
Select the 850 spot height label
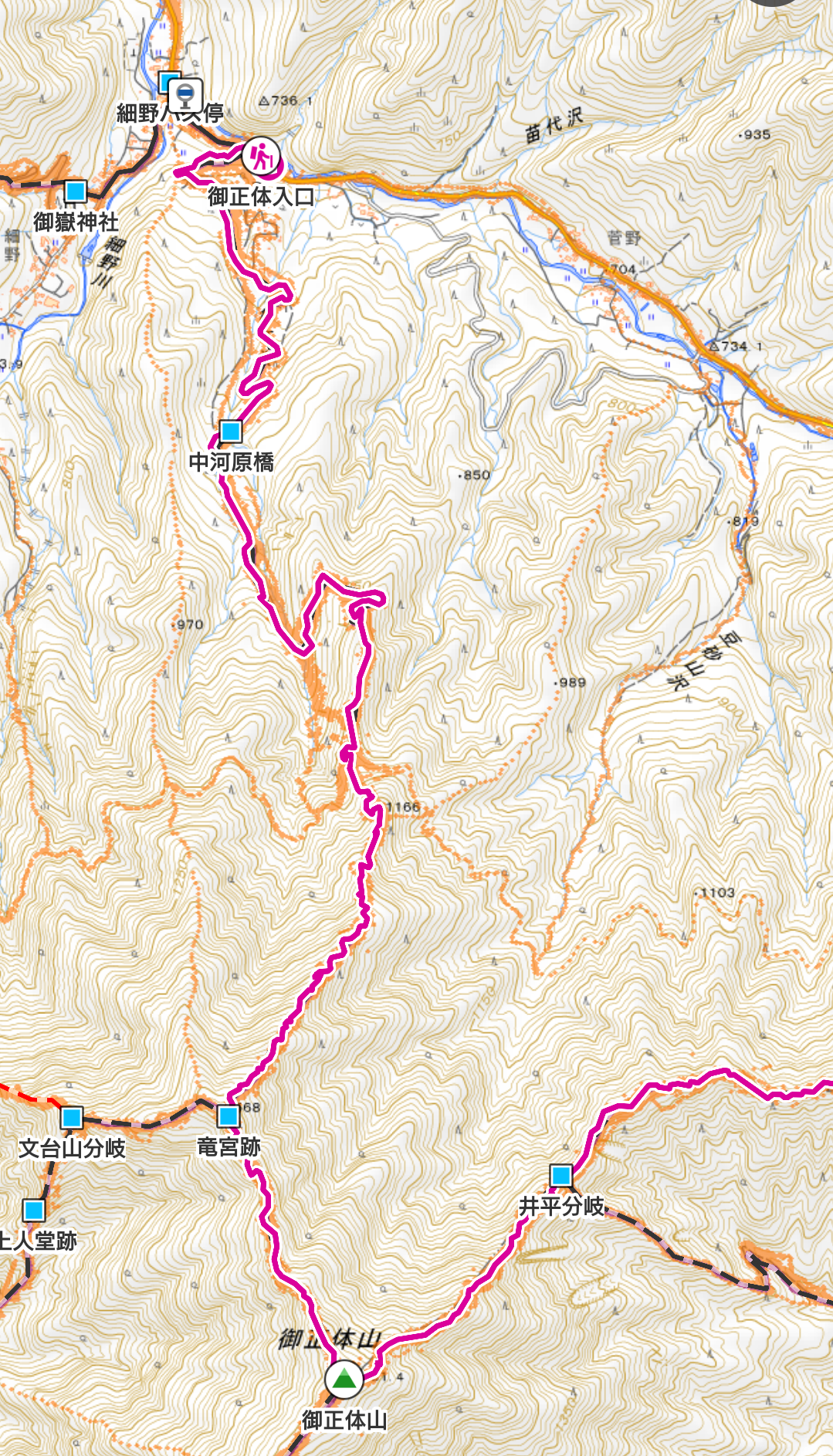pyautogui.click(x=475, y=475)
